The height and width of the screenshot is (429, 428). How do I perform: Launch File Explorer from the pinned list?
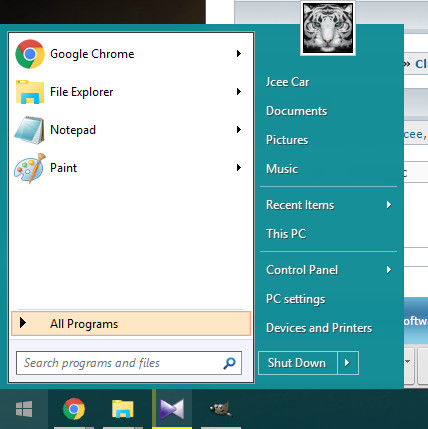tap(130, 92)
